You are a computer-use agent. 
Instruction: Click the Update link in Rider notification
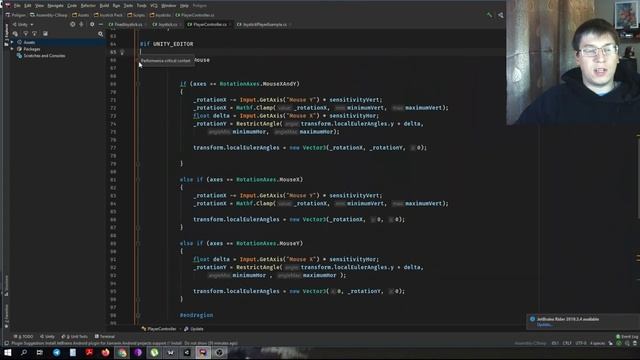click(544, 325)
